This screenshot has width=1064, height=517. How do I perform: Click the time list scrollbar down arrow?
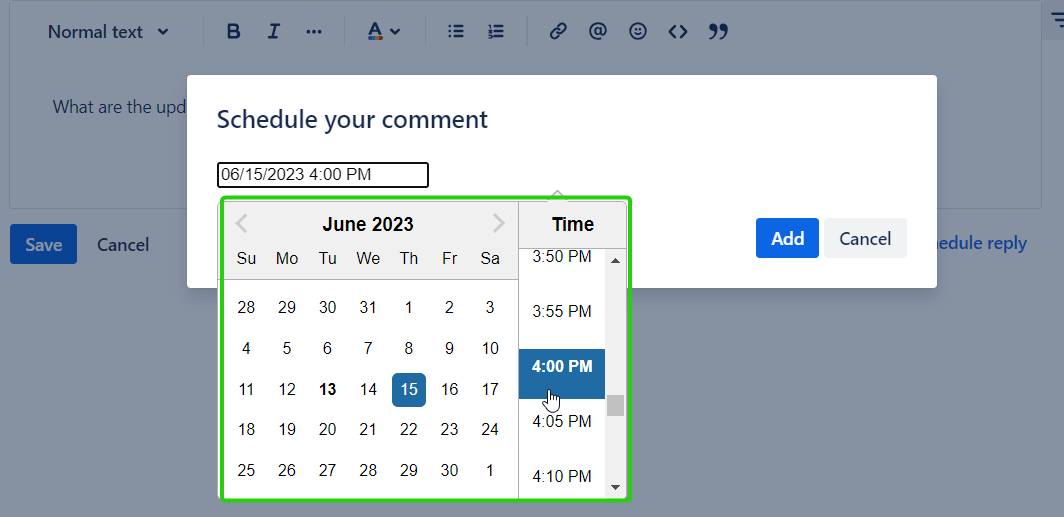[x=616, y=488]
